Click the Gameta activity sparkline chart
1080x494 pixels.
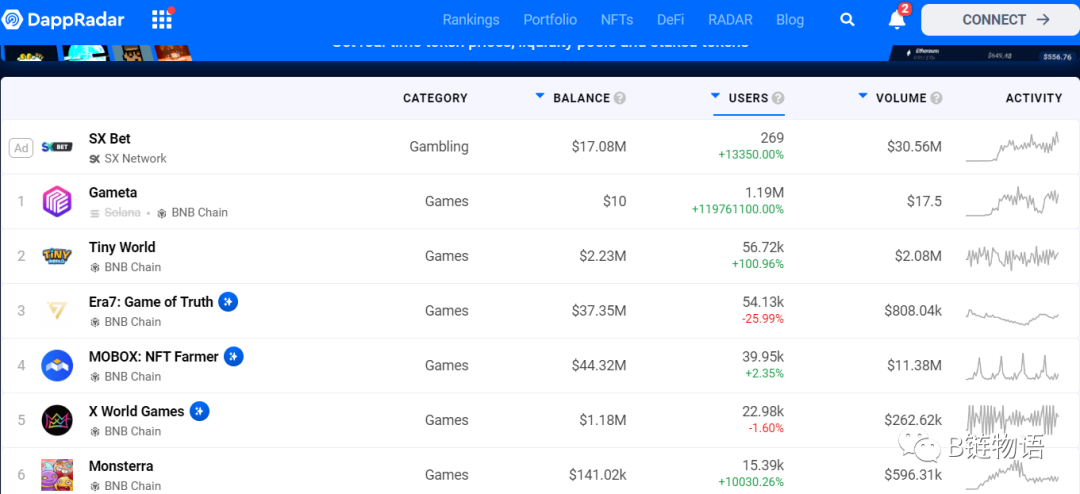(1011, 201)
